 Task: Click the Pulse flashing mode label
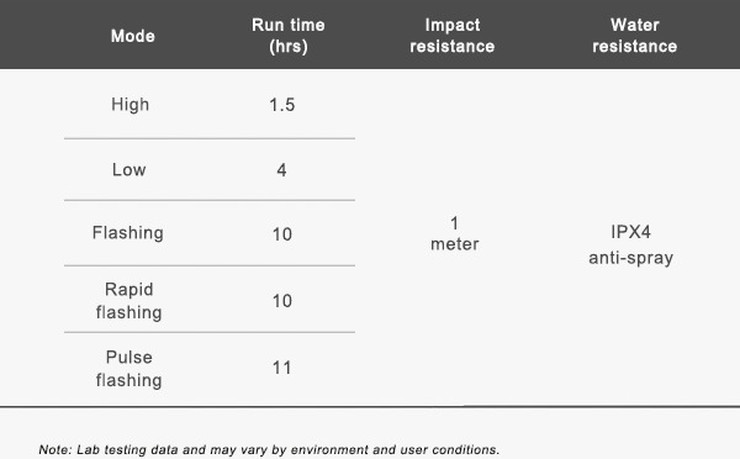(x=128, y=368)
